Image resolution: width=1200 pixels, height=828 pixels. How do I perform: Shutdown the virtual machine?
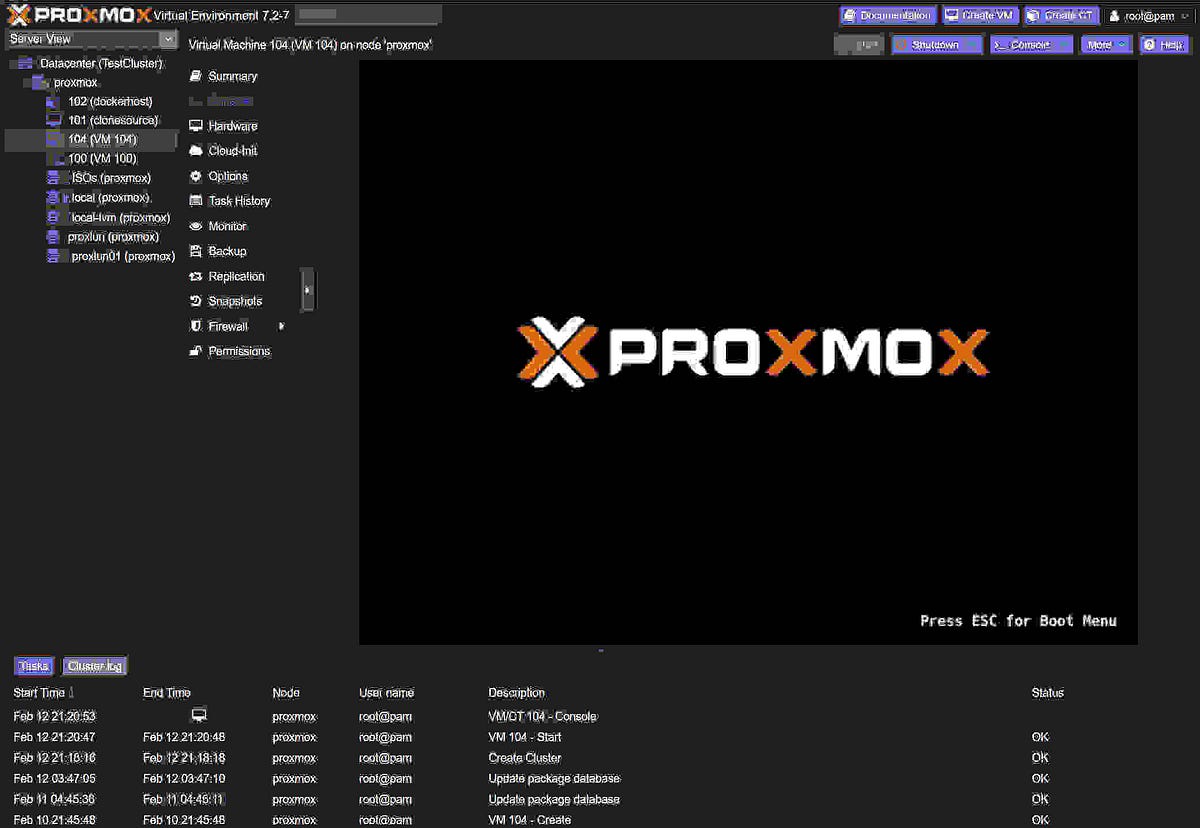click(x=936, y=43)
